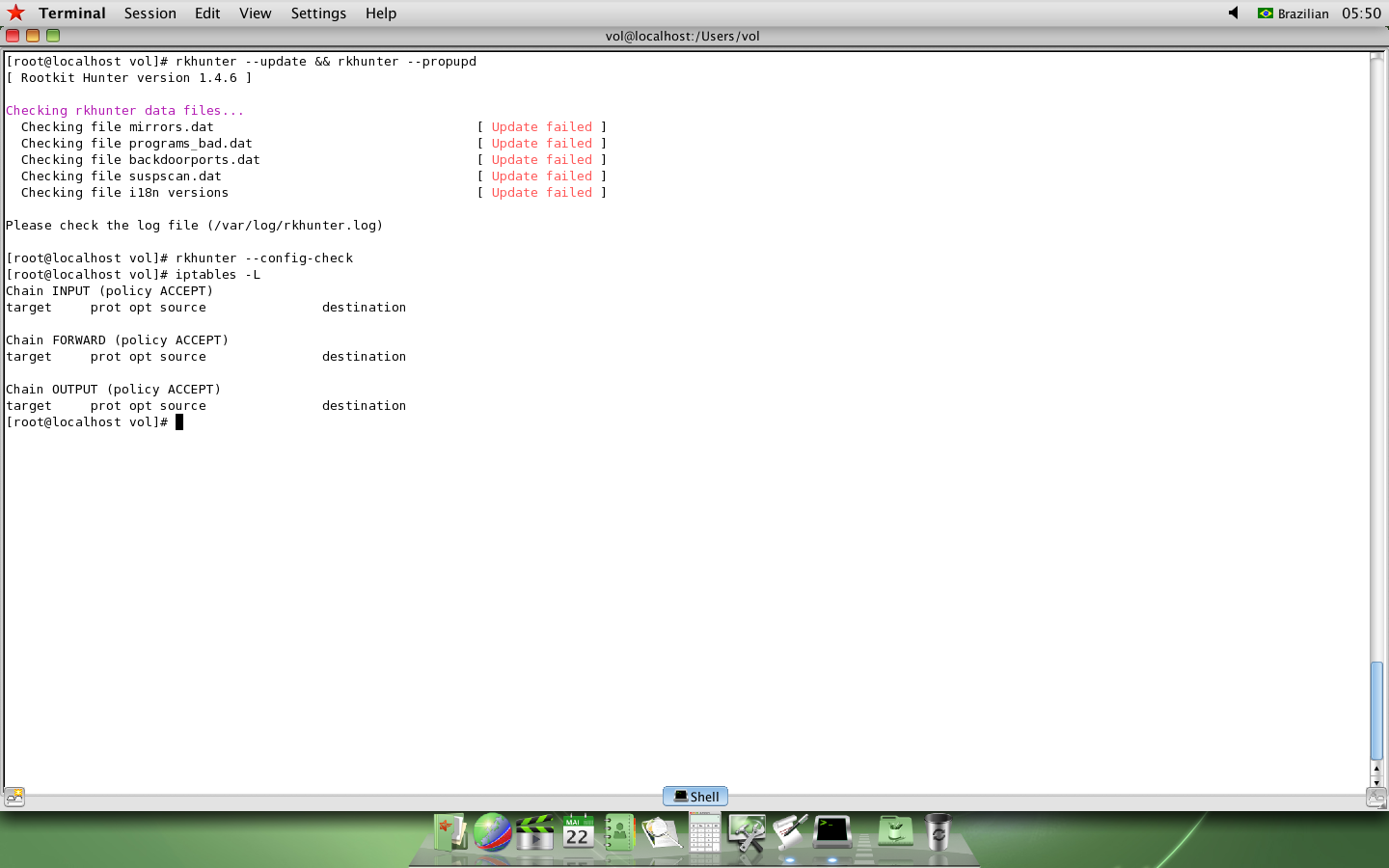Open the text editor pen icon in dock
This screenshot has height=868, width=1389.
789,832
